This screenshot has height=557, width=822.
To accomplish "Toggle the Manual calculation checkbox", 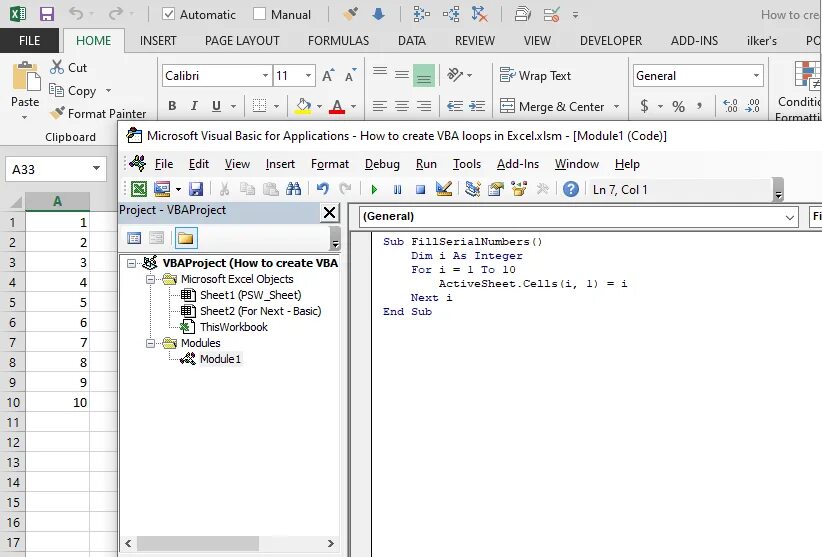I will pos(259,14).
